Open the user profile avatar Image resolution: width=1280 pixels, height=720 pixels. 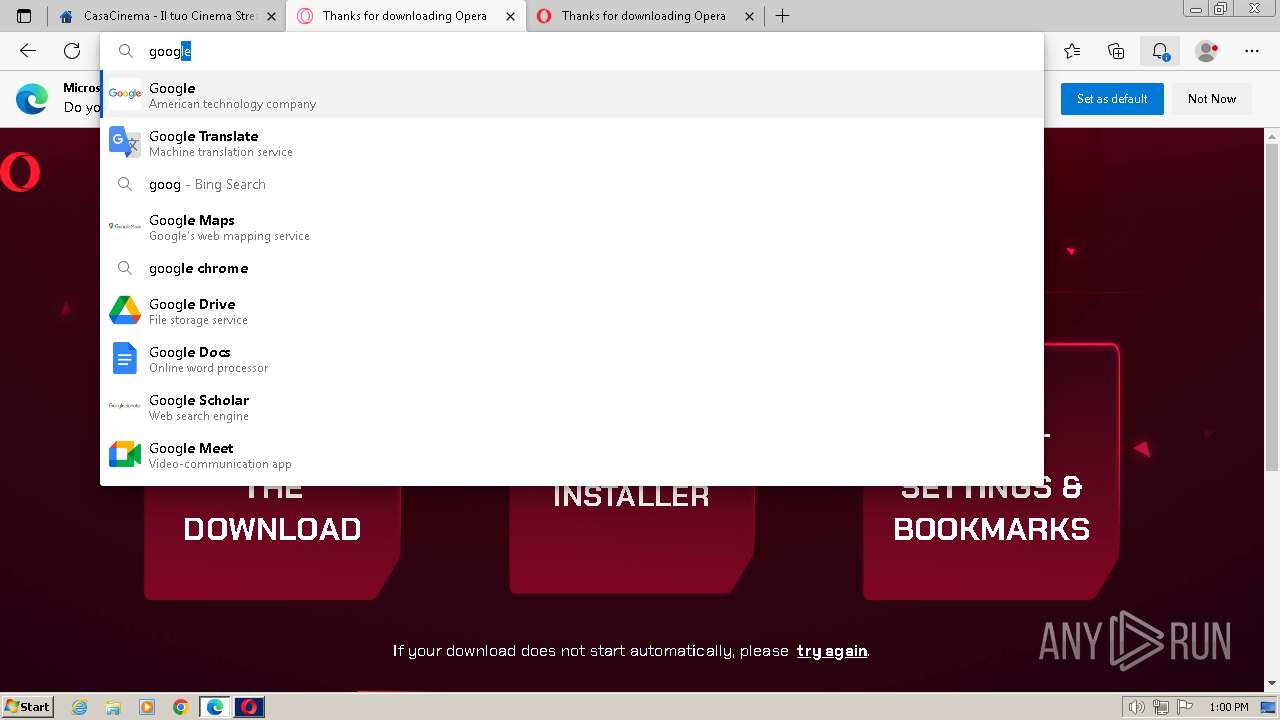point(1207,51)
